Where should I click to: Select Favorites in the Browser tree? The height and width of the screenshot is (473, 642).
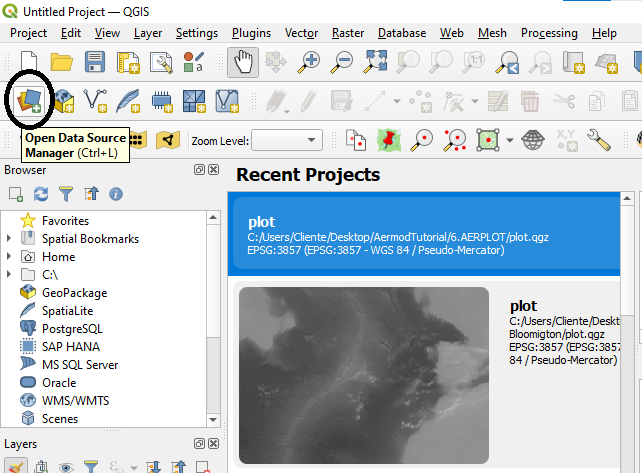66,221
